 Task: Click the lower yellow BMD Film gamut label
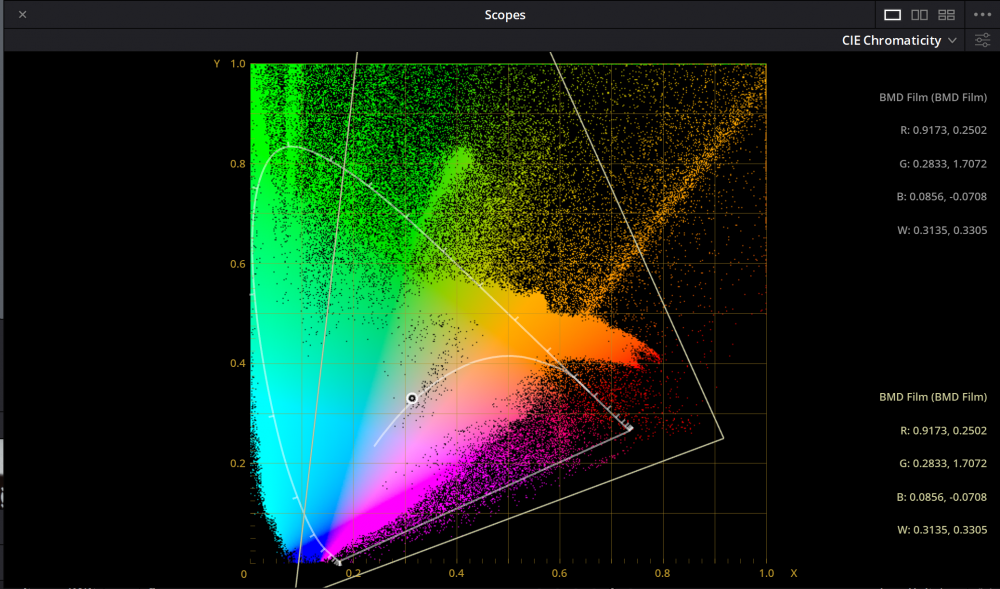tap(932, 397)
